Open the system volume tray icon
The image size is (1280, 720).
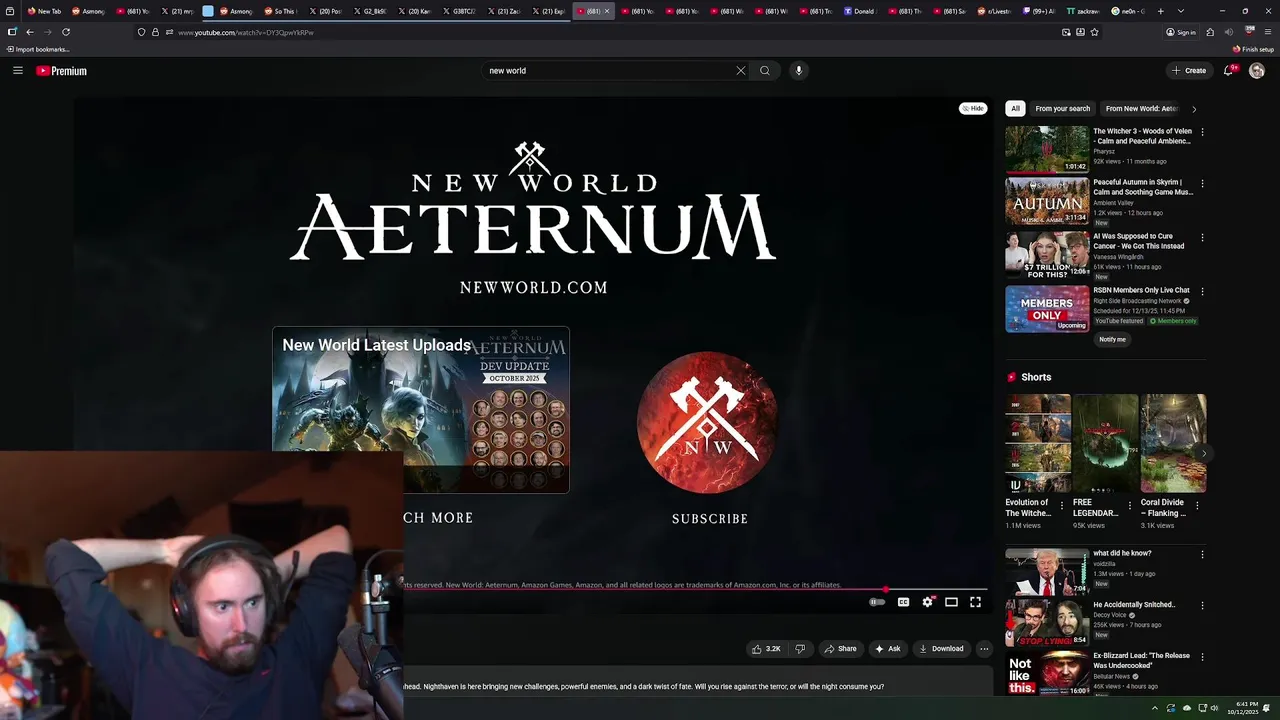click(1214, 708)
